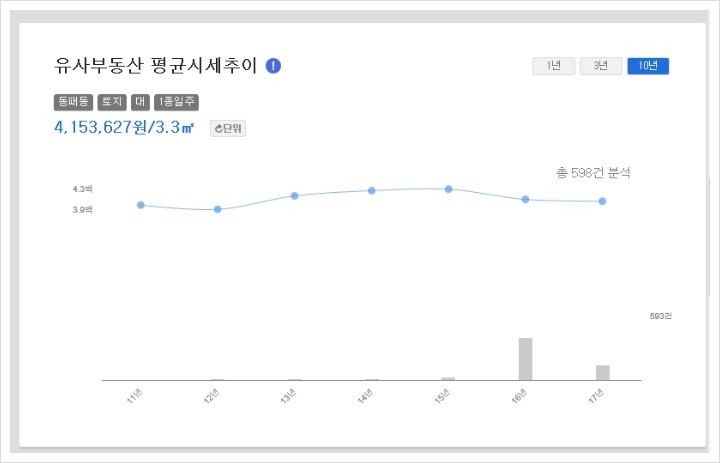720x463 pixels.
Task: Select the 14년 point on the price line
Action: coord(371,190)
